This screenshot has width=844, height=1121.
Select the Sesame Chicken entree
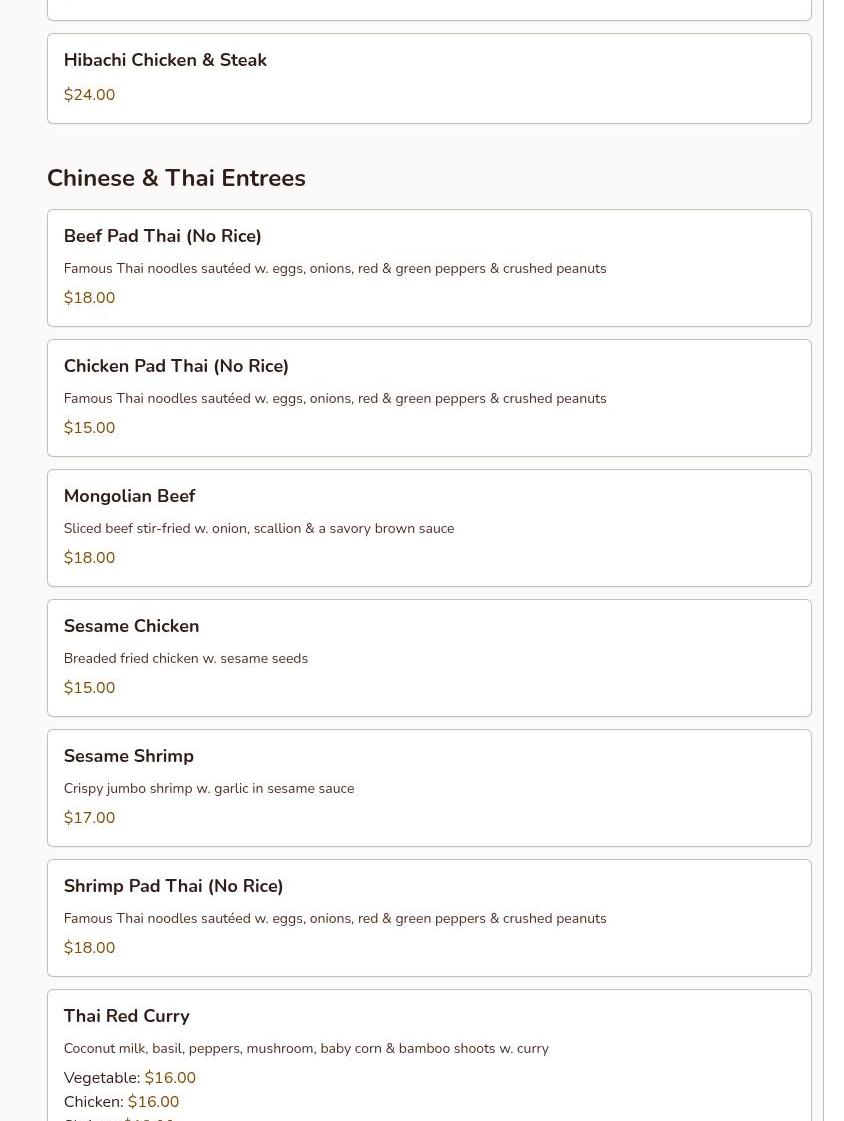click(x=429, y=658)
